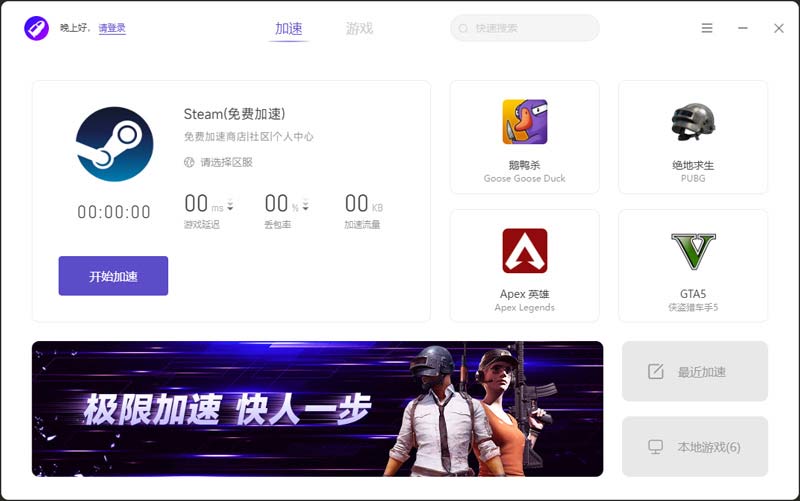This screenshot has height=501, width=800.
Task: Select the 绝地求生 PUBG helmet icon
Action: [x=693, y=121]
